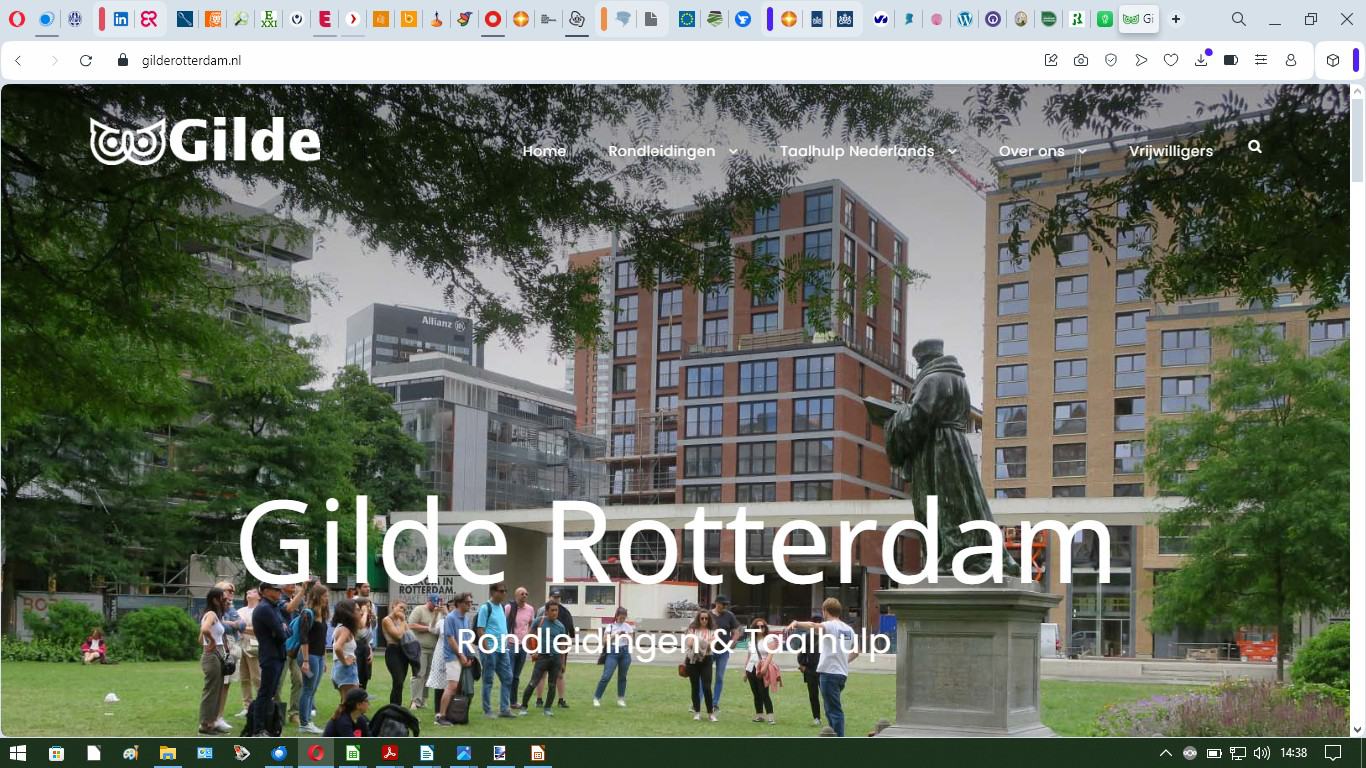This screenshot has height=768, width=1366.
Task: Open the Send to device arrow icon
Action: point(1141,60)
